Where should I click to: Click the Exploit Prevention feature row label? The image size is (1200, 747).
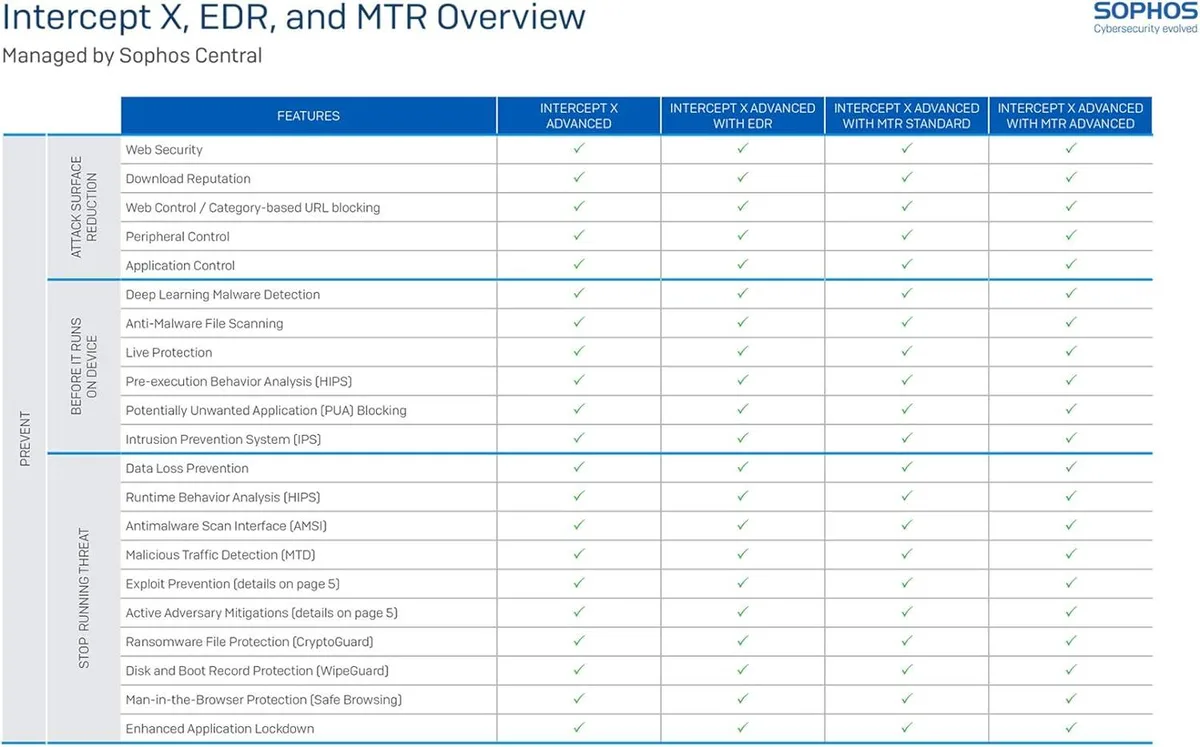pyautogui.click(x=233, y=584)
